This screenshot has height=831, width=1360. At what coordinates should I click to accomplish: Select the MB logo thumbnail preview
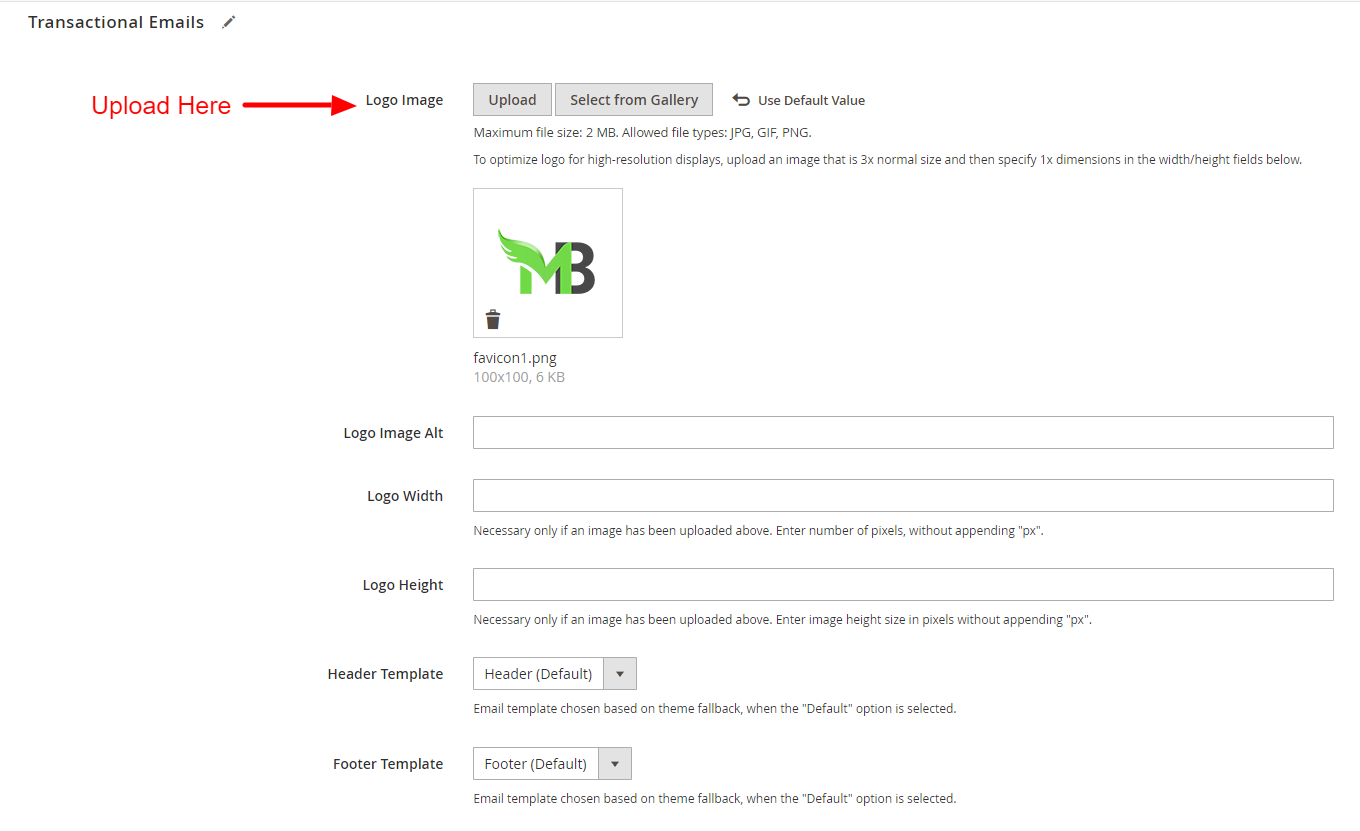click(x=548, y=263)
